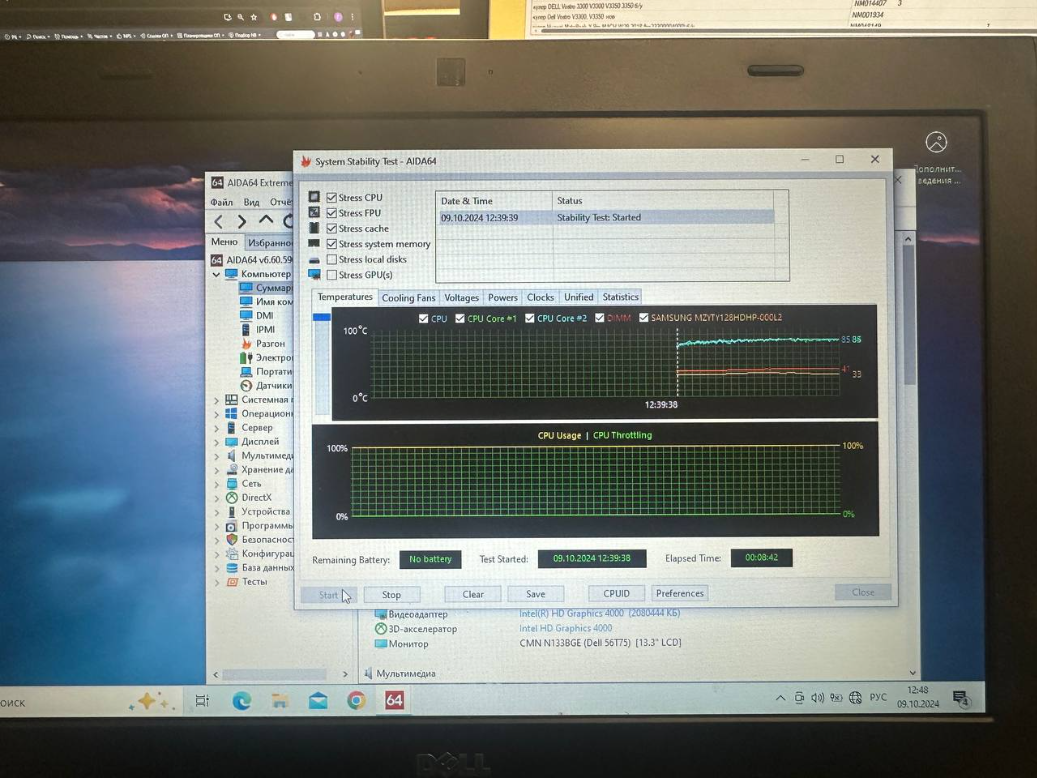Enable Stress GPU(s)
Image resolution: width=1037 pixels, height=778 pixels.
(x=332, y=275)
